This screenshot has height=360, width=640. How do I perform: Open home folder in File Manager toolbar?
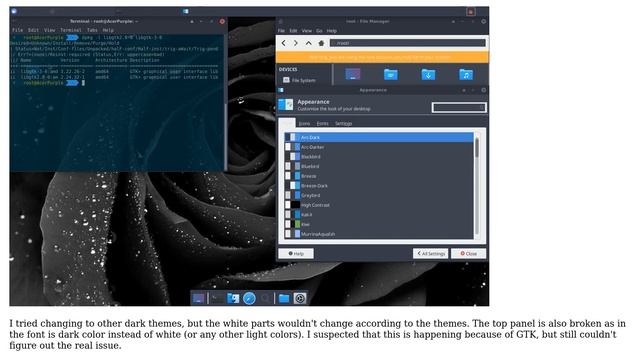pos(321,43)
